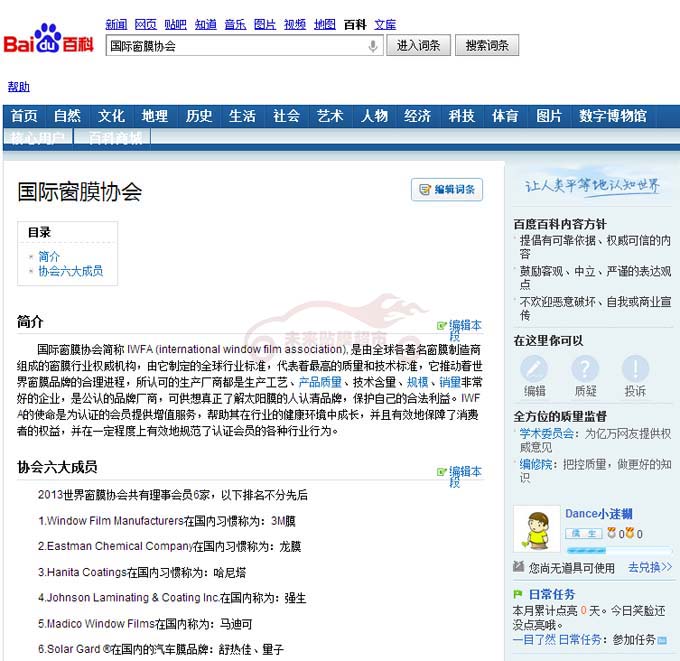Image resolution: width=680 pixels, height=661 pixels.
Task: Open the 销量 article link
Action: click(450, 382)
